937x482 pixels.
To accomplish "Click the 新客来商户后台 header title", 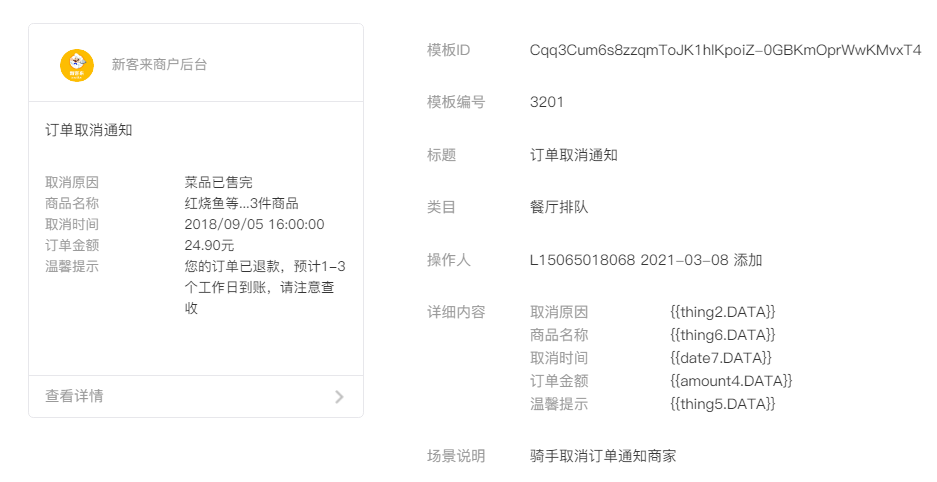I will 160,65.
